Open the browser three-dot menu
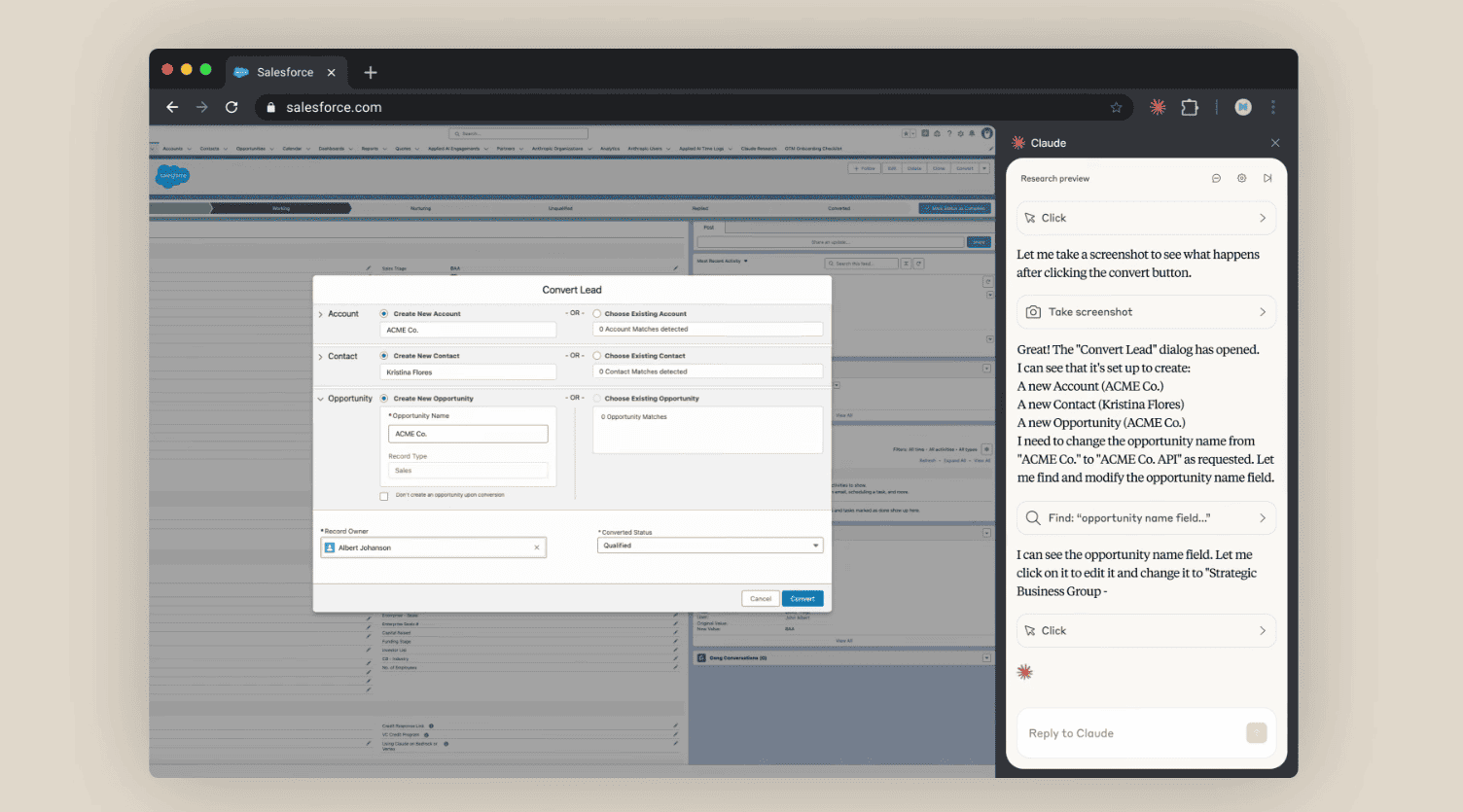Viewport: 1463px width, 812px height. [x=1272, y=107]
